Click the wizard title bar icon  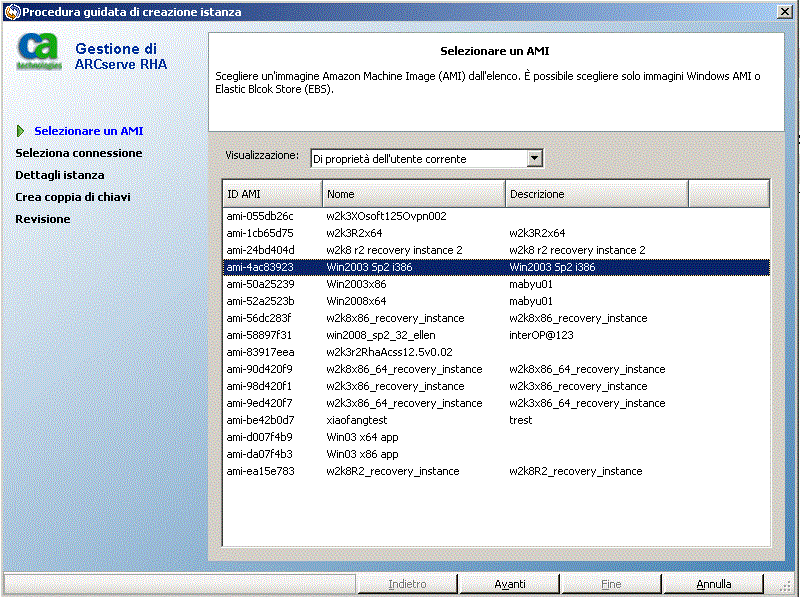pos(11,12)
